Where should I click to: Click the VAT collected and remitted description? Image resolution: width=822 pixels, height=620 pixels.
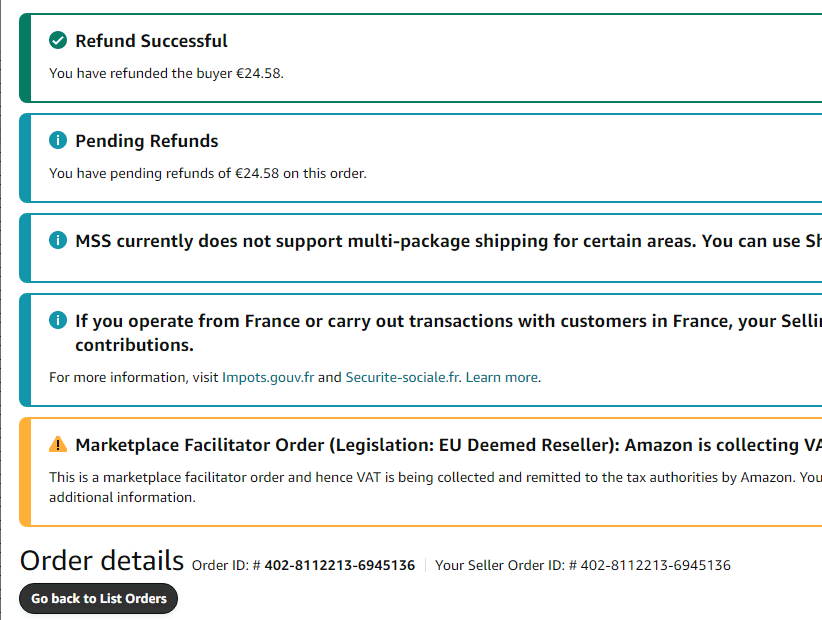point(430,477)
